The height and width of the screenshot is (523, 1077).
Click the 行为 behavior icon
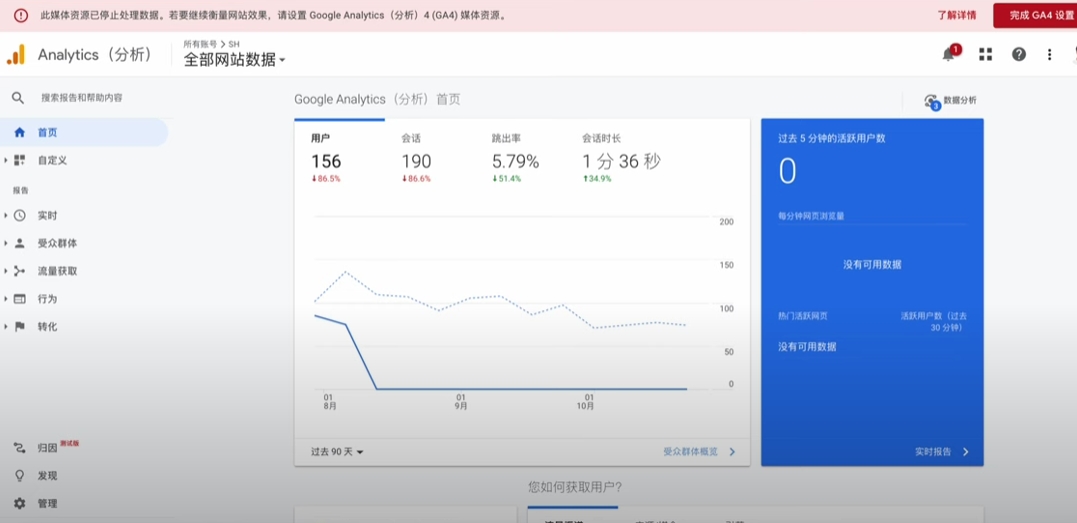(x=19, y=299)
